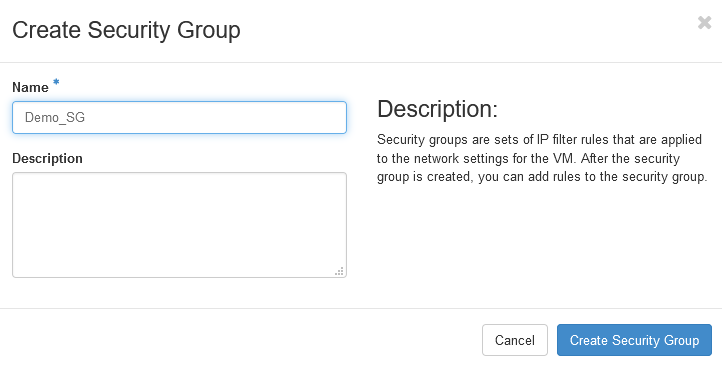Click the Create Security Group dialog title
The height and width of the screenshot is (369, 725).
point(126,30)
